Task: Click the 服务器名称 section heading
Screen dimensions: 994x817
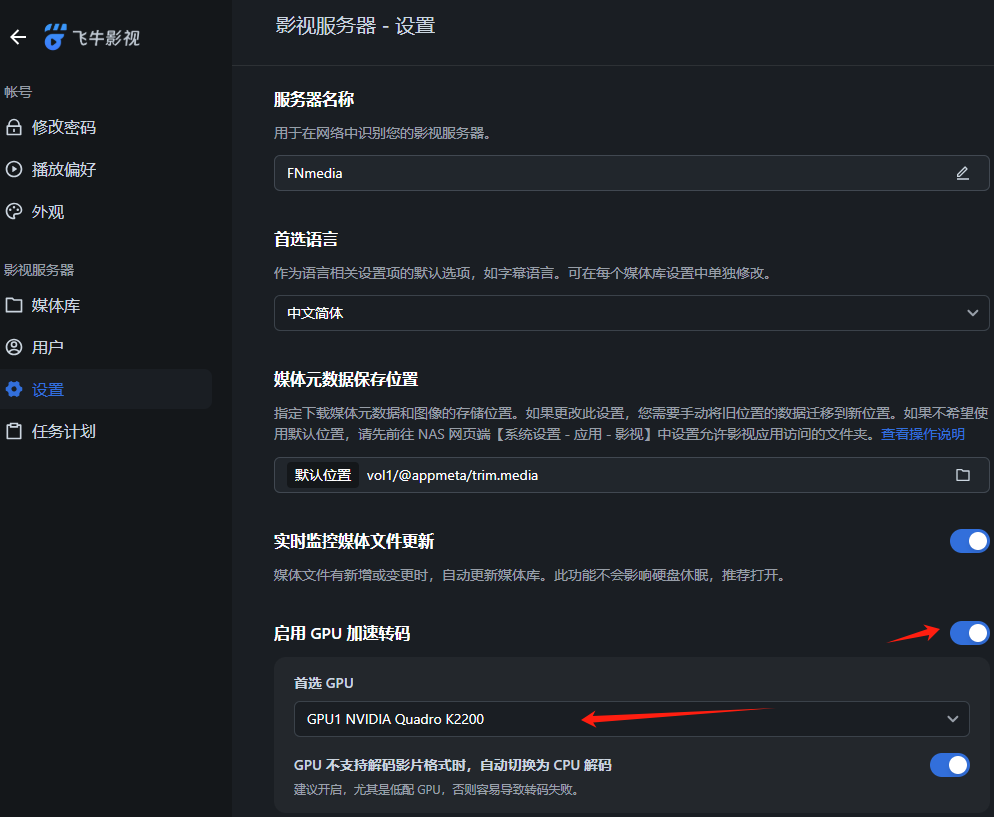Action: pos(314,100)
